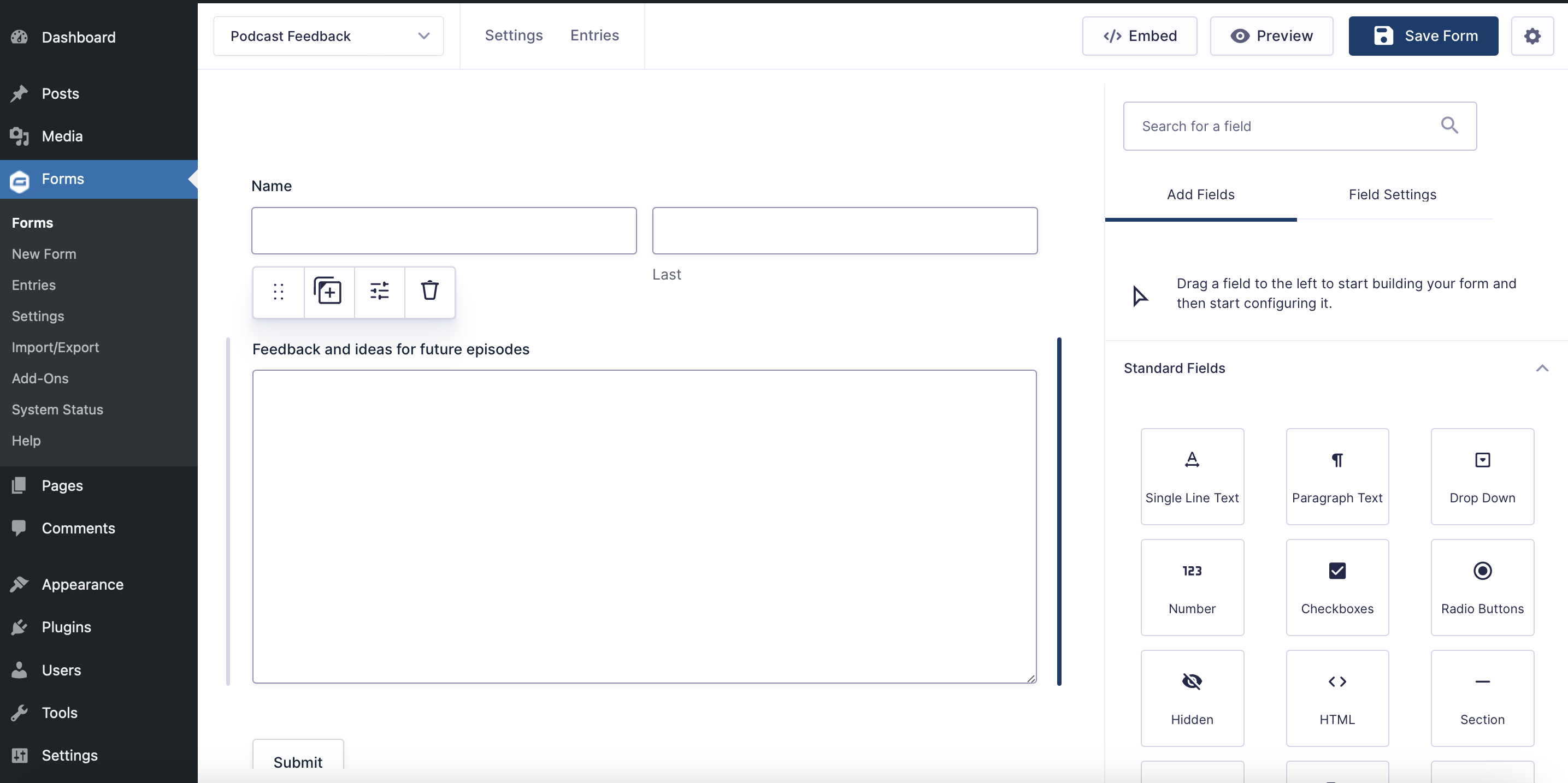Add an HTML field
Viewport: 1568px width, 783px height.
click(x=1337, y=698)
